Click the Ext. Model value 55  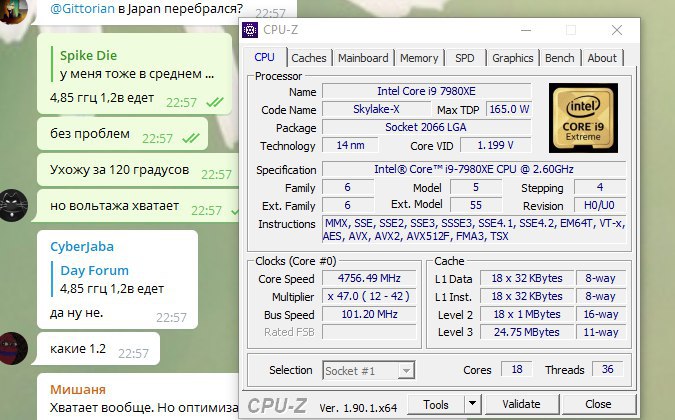pos(476,205)
